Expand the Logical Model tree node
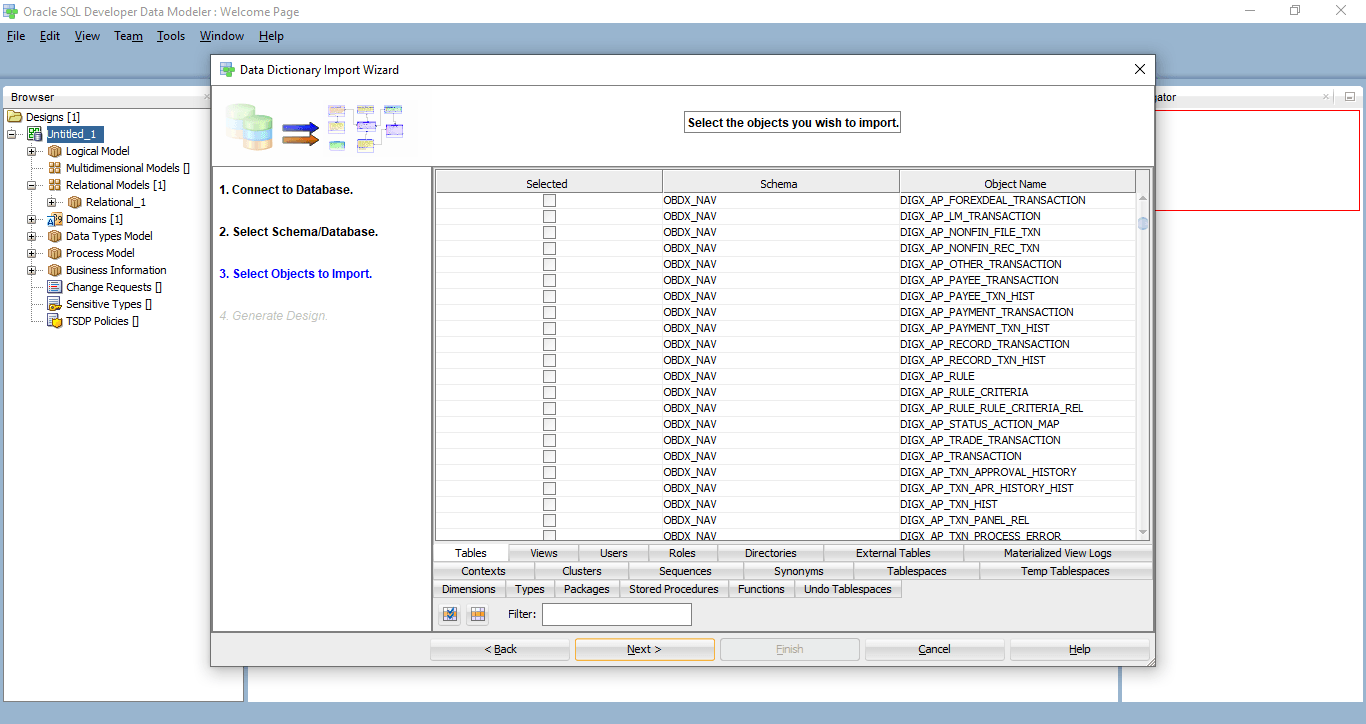1366x724 pixels. [x=32, y=151]
